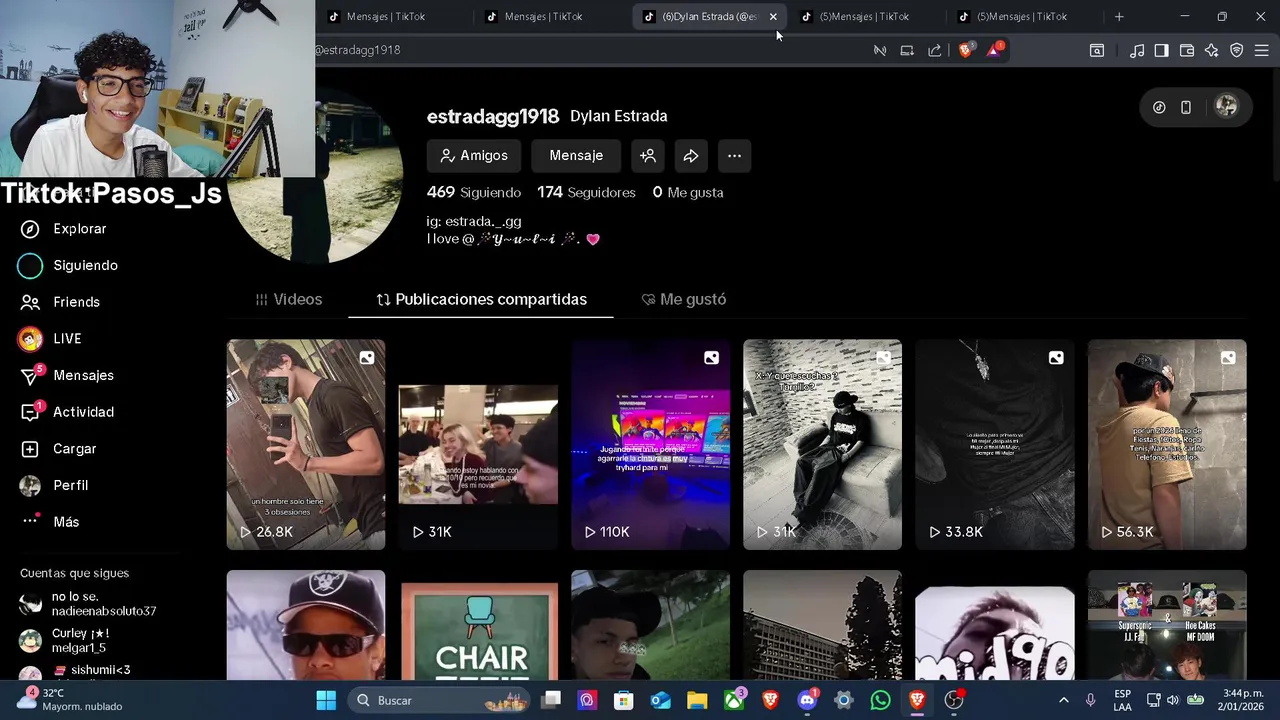Open the Supersonic MF DOOM video thumbnail
Viewport: 1280px width, 720px height.
coord(1167,625)
